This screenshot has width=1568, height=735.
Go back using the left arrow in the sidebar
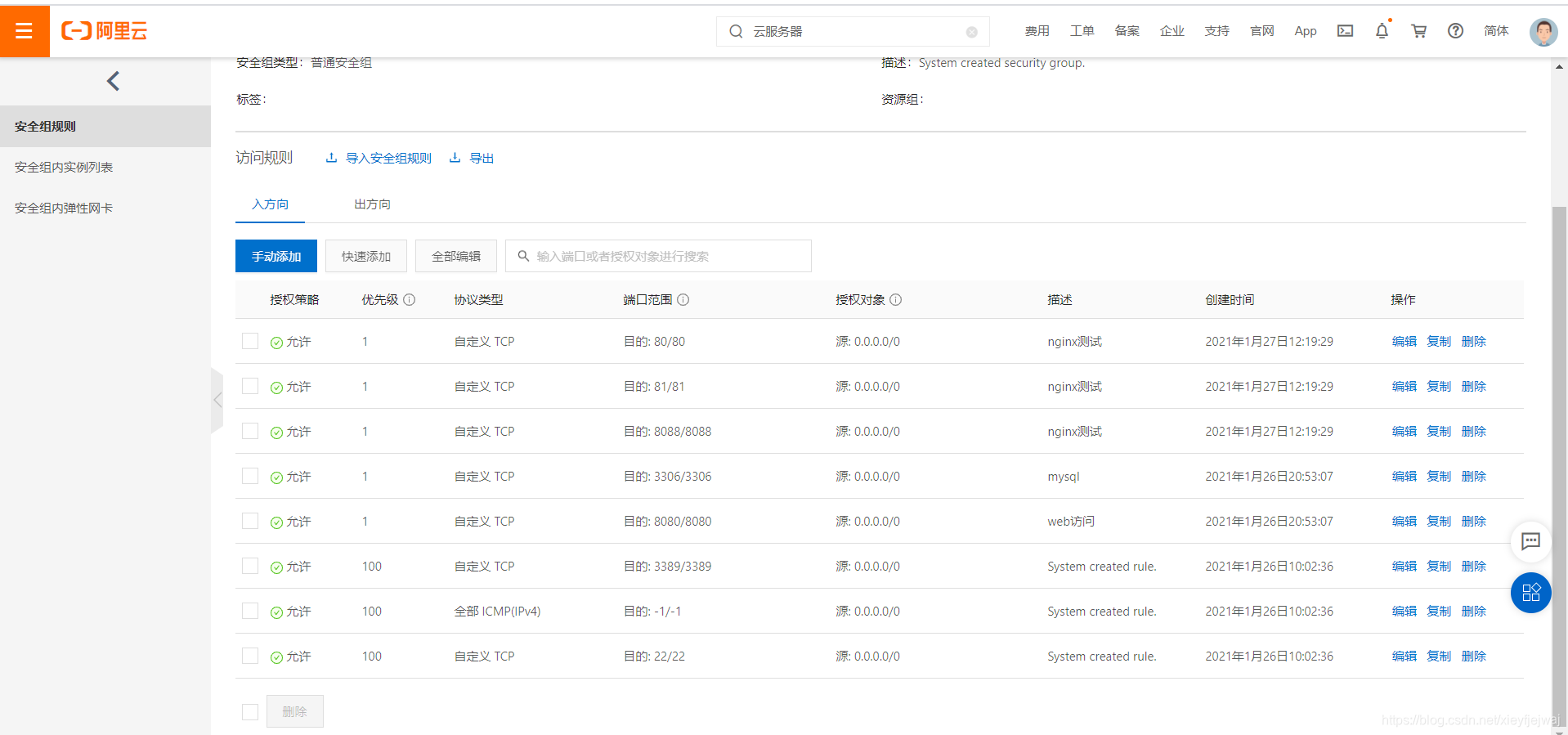click(x=114, y=81)
